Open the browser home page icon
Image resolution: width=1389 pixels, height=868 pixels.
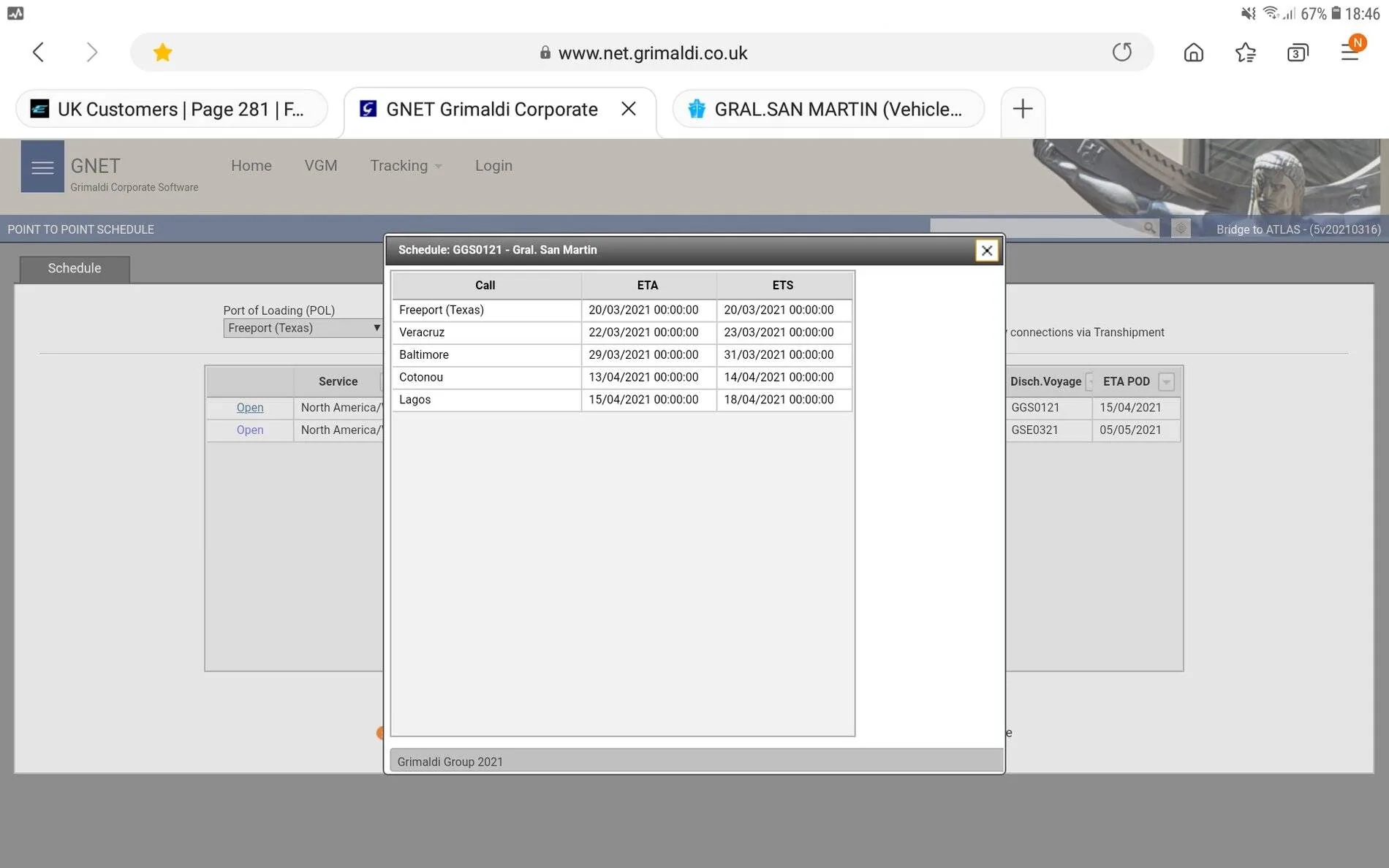[x=1193, y=52]
